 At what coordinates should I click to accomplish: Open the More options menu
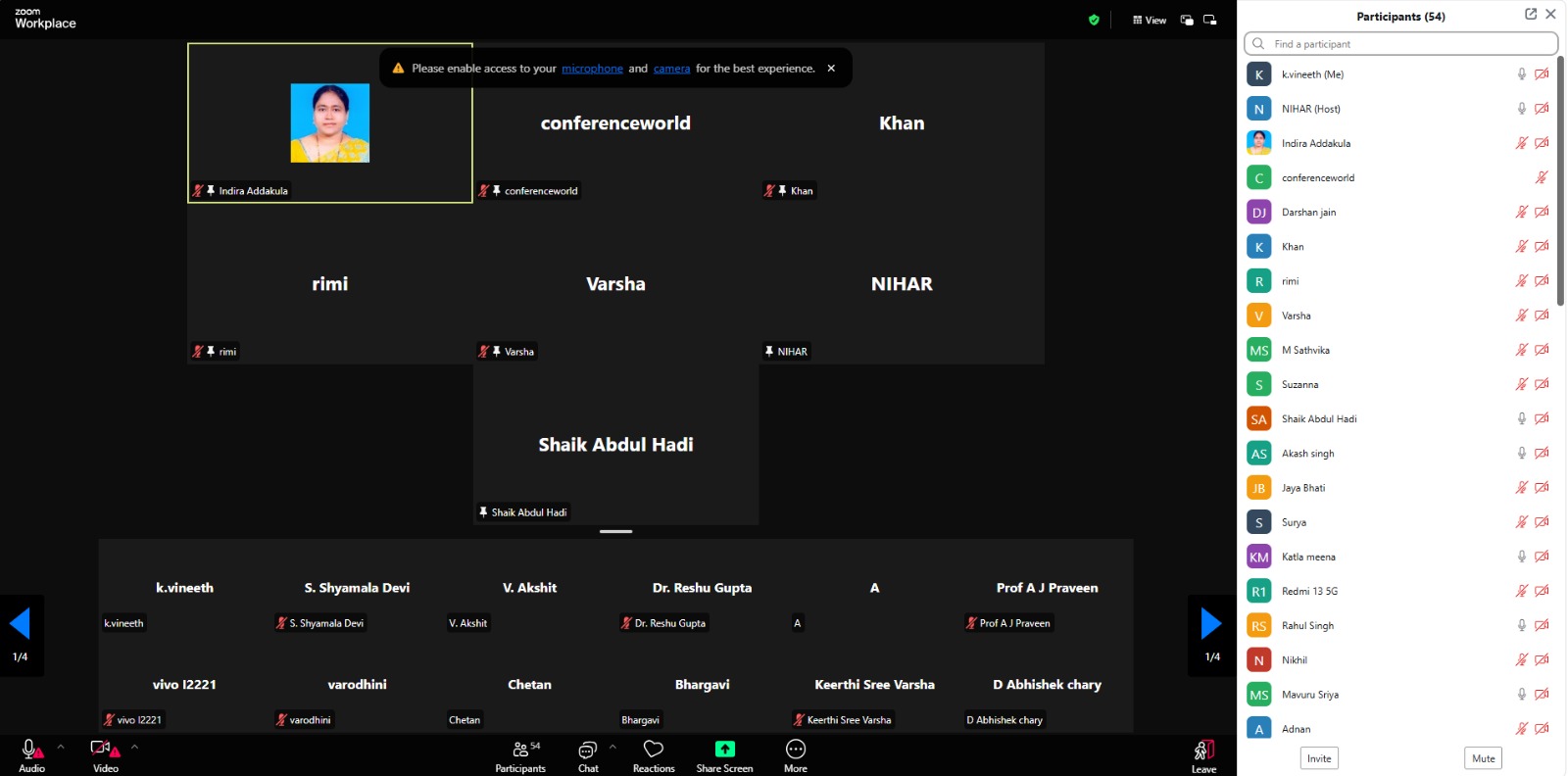click(796, 750)
